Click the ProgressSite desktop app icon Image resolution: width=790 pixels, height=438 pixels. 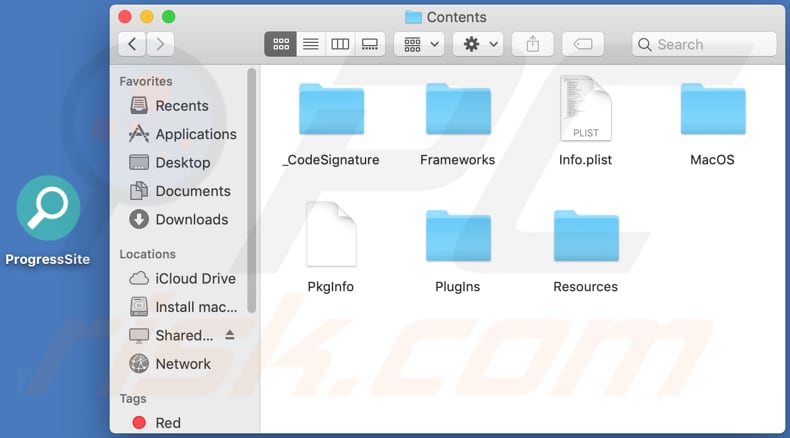tap(48, 208)
